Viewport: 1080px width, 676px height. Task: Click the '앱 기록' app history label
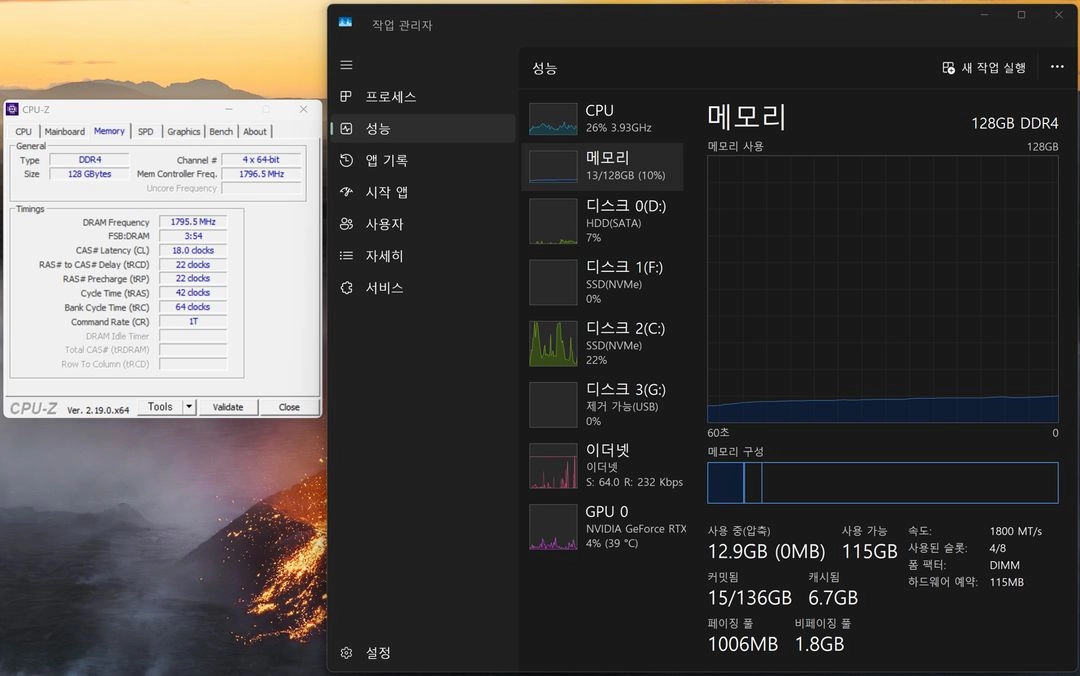click(386, 161)
